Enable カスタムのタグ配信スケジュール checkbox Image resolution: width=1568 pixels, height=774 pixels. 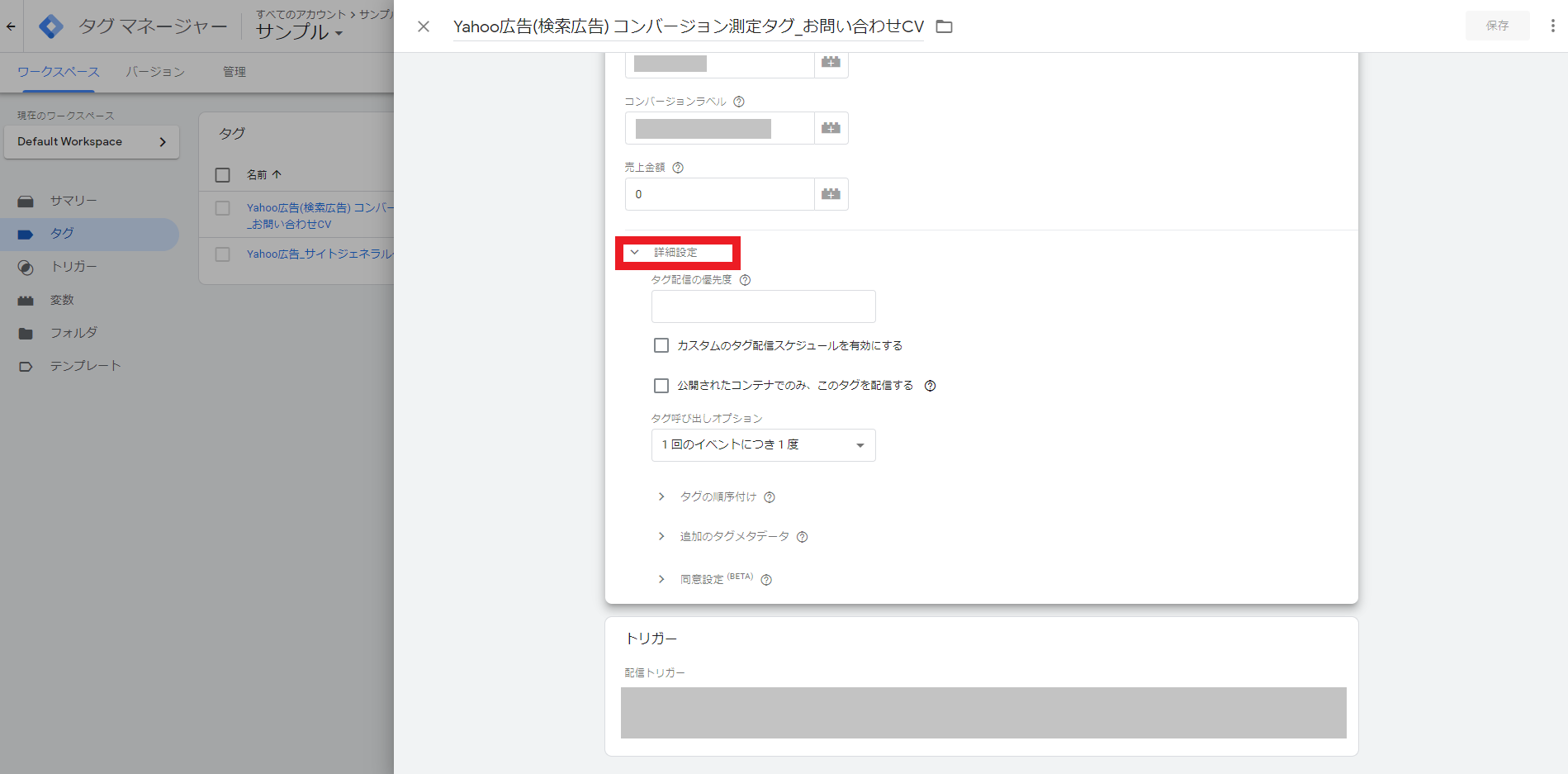(661, 345)
